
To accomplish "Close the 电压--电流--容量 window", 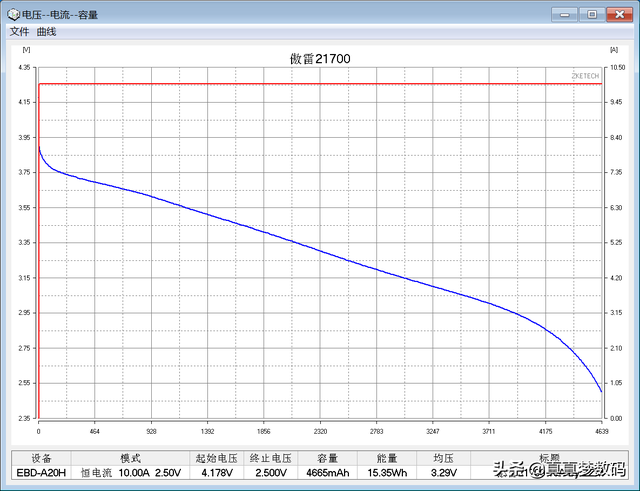I will 619,15.
